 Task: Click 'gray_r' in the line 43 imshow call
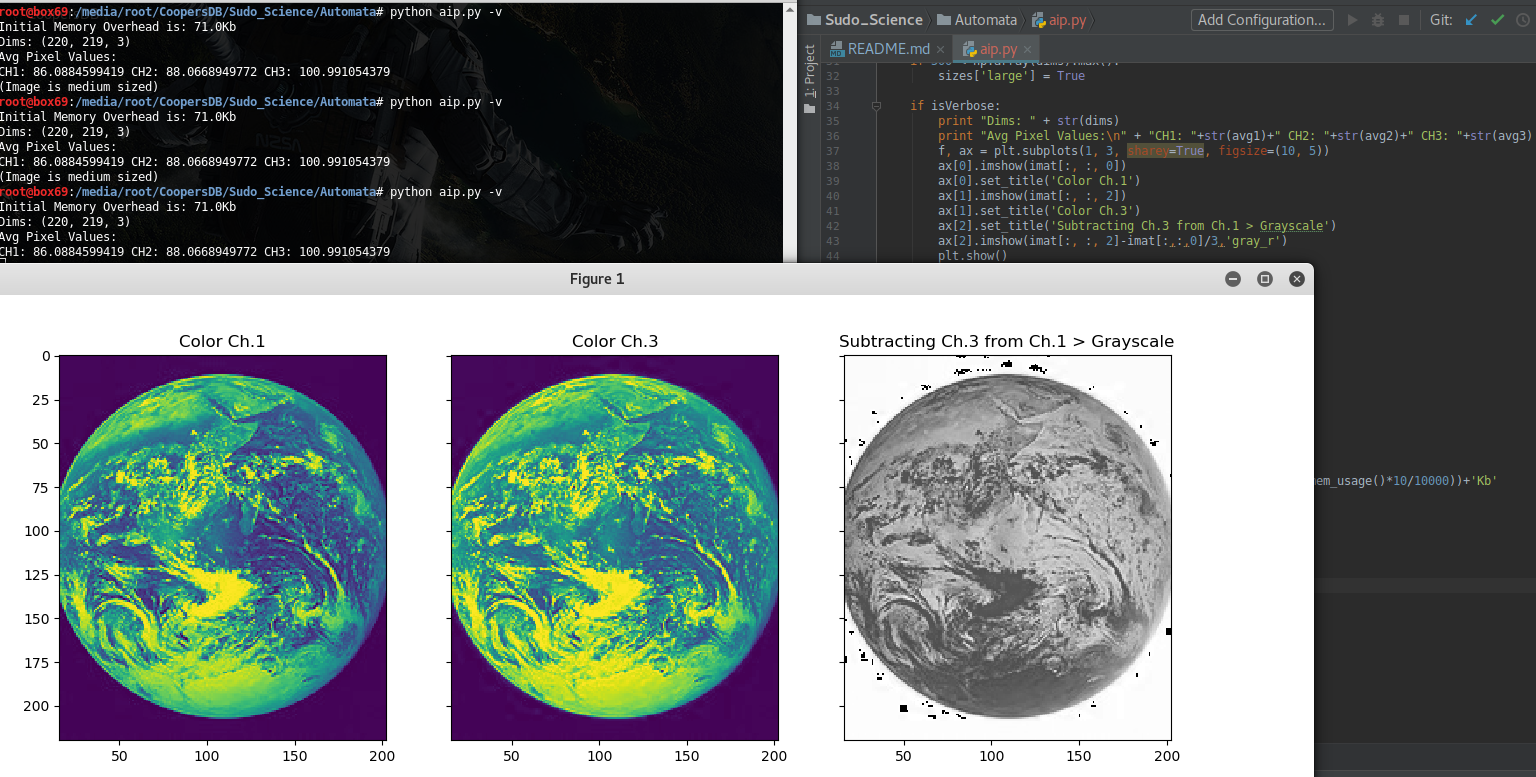[1254, 241]
